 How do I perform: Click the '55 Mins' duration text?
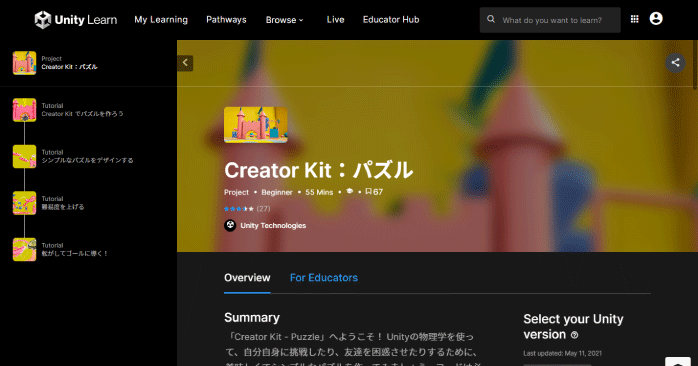point(319,192)
